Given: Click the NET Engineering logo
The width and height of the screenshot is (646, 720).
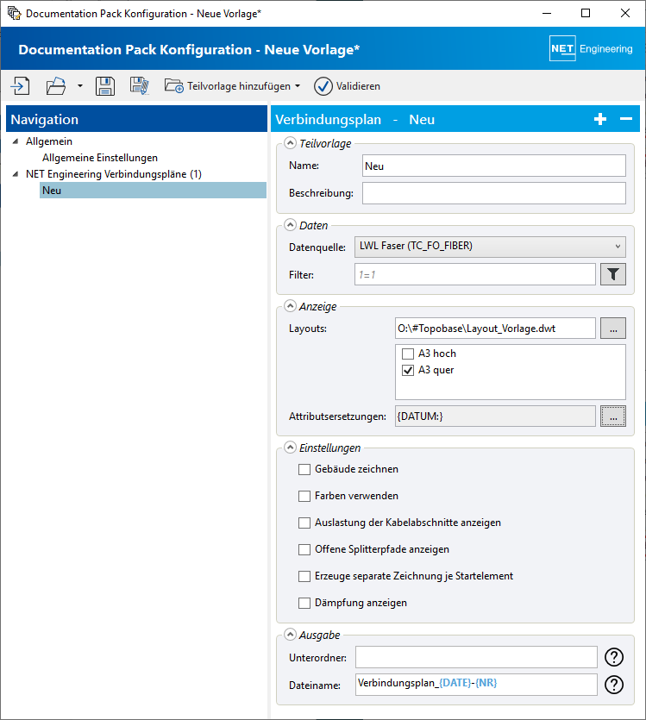Looking at the screenshot, I should [591, 49].
